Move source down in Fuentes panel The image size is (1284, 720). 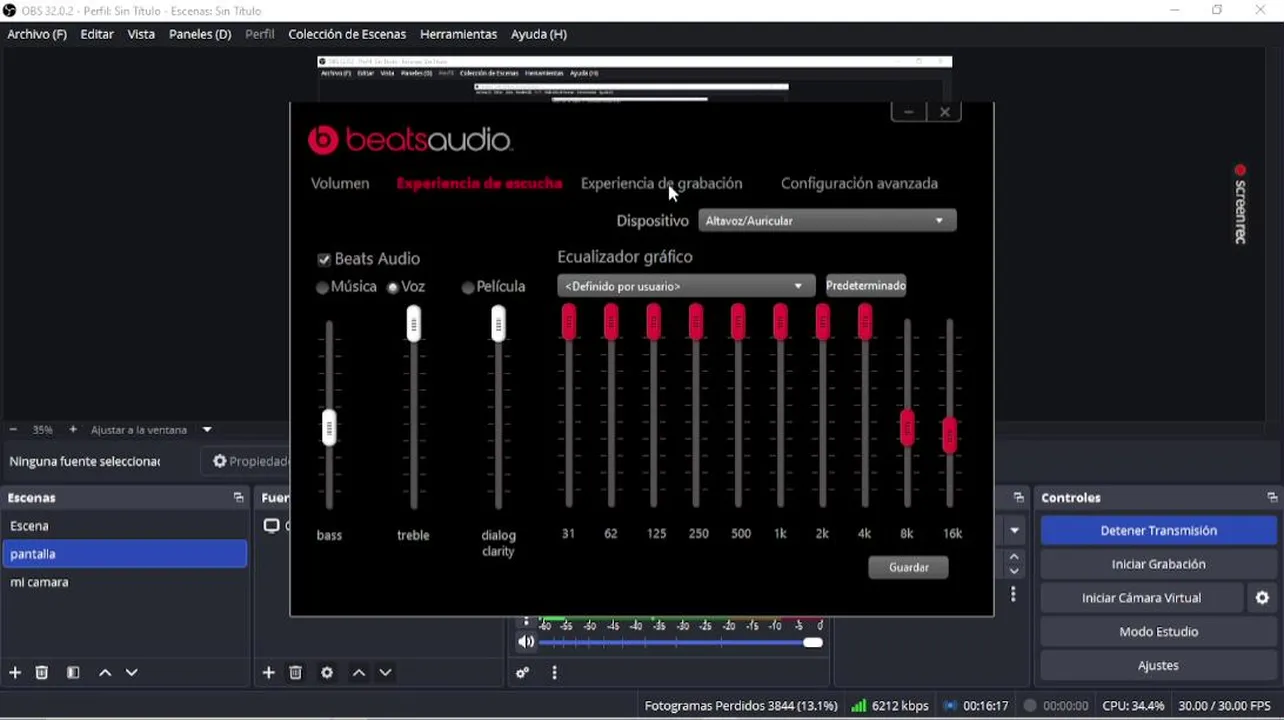(x=385, y=673)
